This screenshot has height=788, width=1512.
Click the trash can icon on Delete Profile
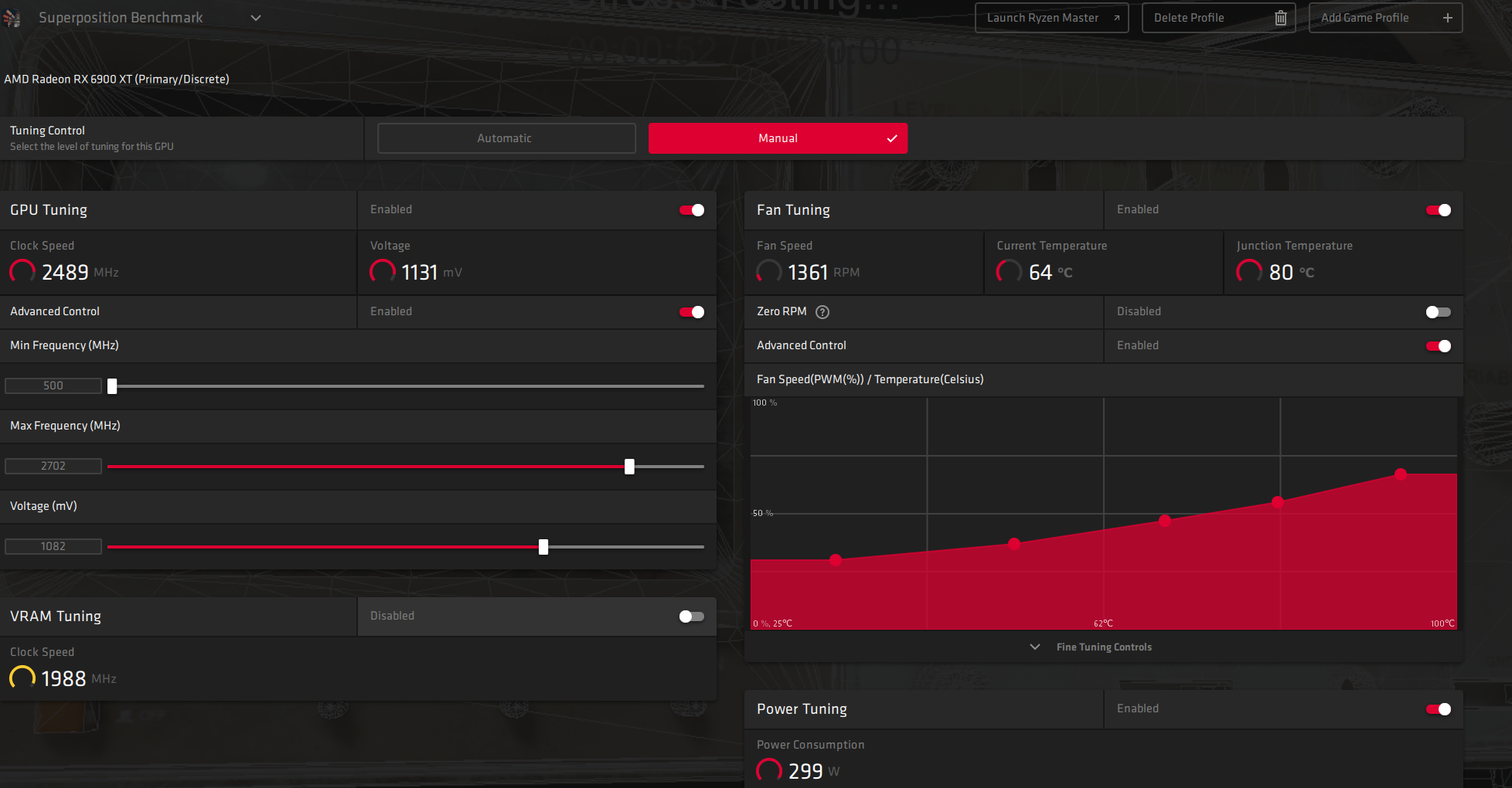(x=1280, y=18)
